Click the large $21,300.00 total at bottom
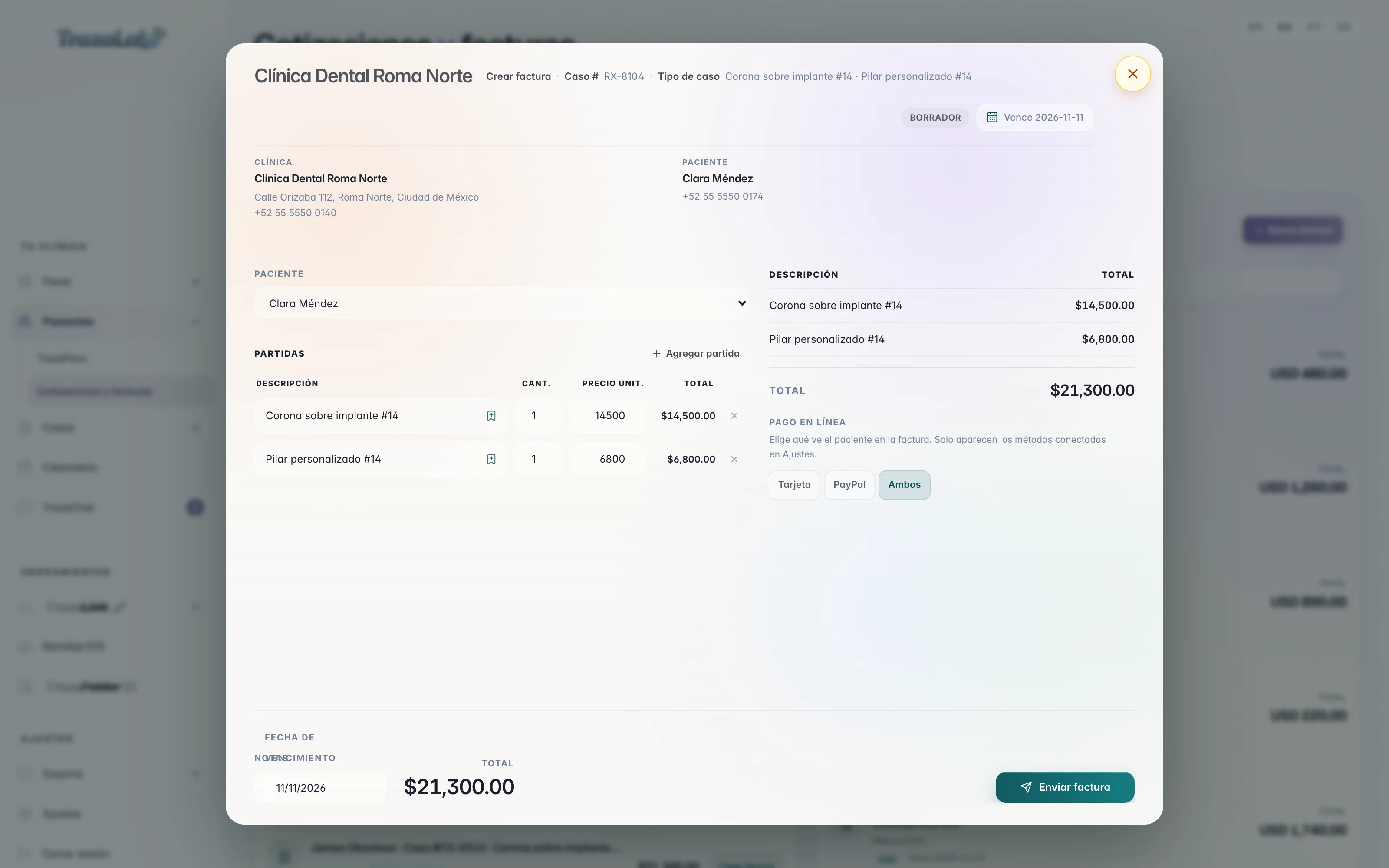 pyautogui.click(x=459, y=786)
